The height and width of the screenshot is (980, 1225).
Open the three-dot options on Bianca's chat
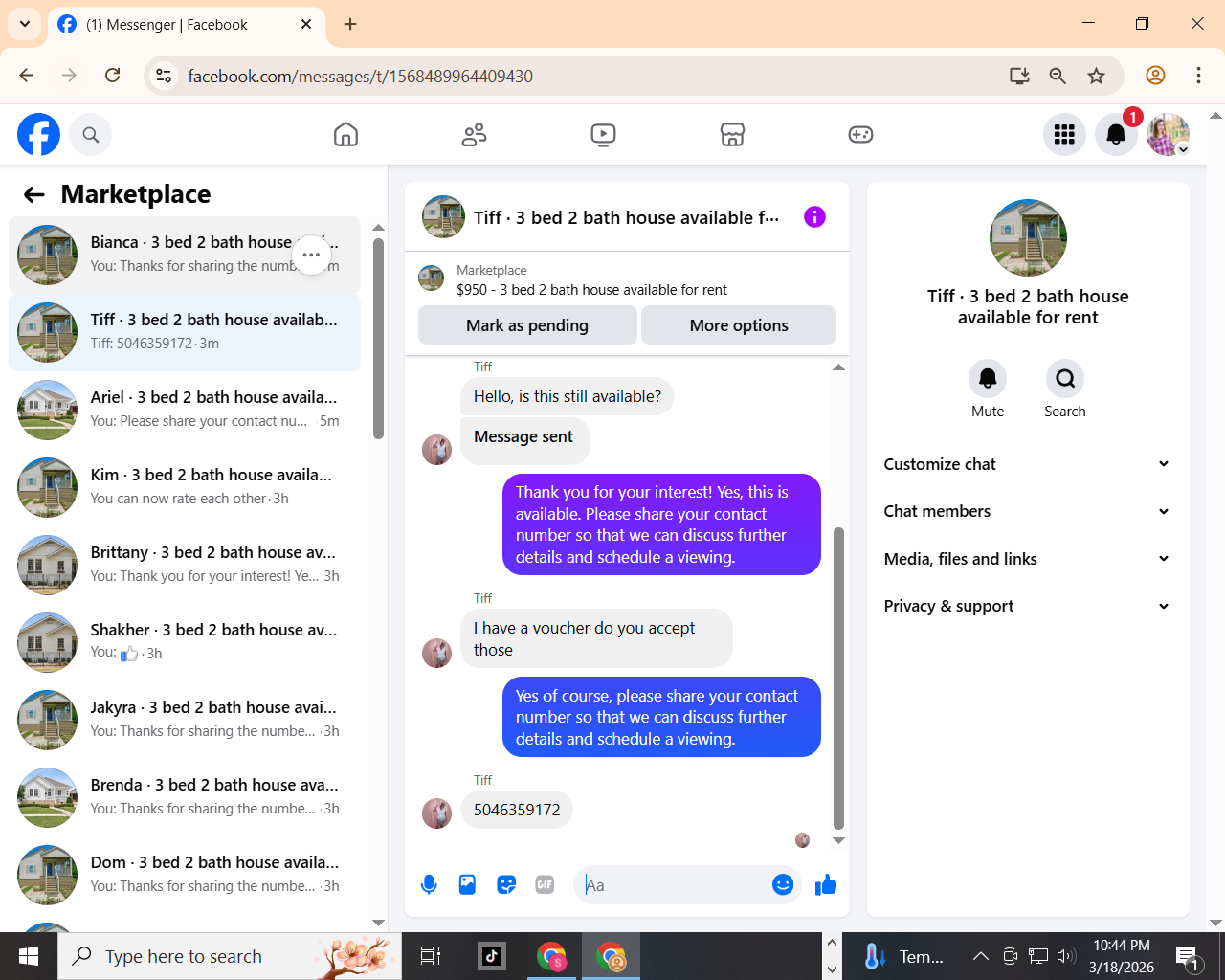coord(311,255)
